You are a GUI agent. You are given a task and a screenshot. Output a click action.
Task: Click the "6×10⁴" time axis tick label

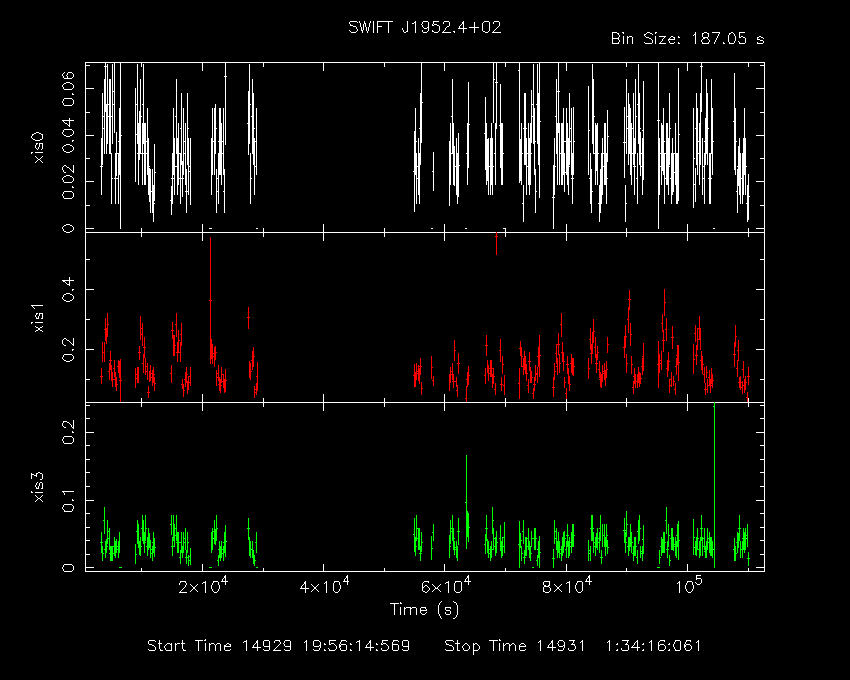446,586
